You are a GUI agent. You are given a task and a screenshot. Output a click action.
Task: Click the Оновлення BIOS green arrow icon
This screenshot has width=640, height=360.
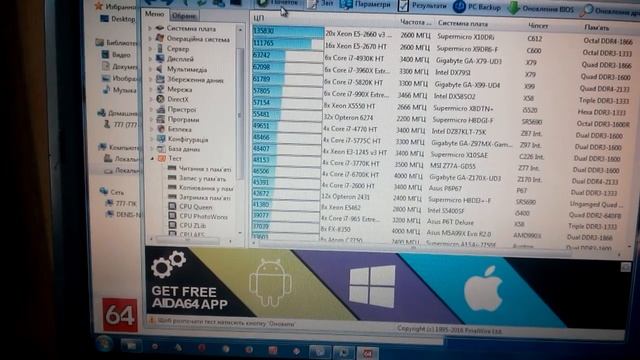point(513,8)
